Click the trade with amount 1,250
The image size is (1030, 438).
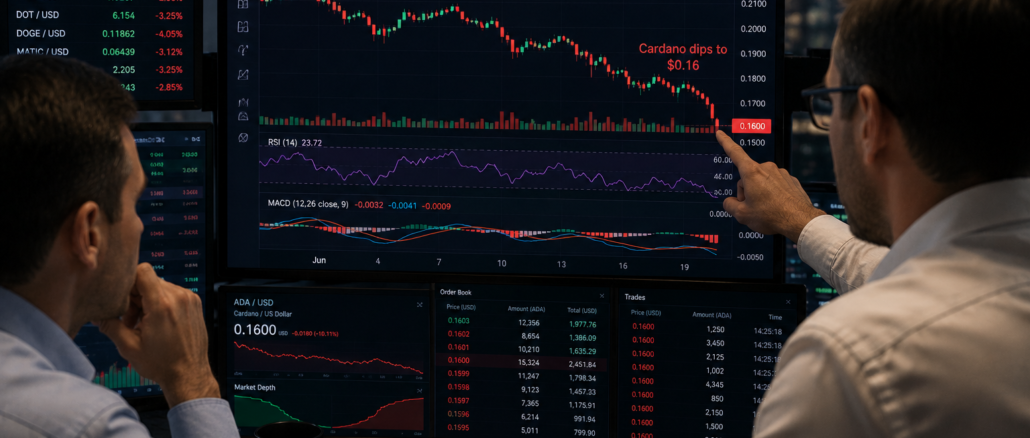coord(707,330)
